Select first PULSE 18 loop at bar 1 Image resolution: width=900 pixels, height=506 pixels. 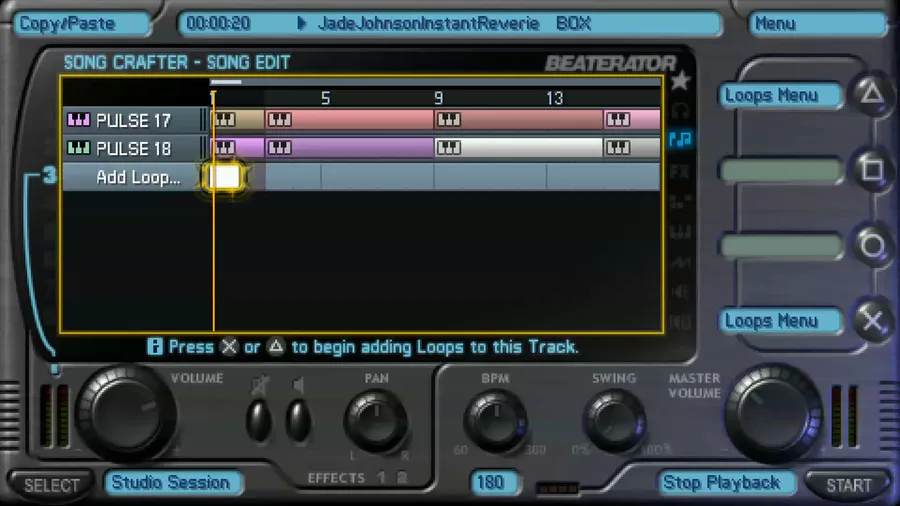tap(237, 147)
